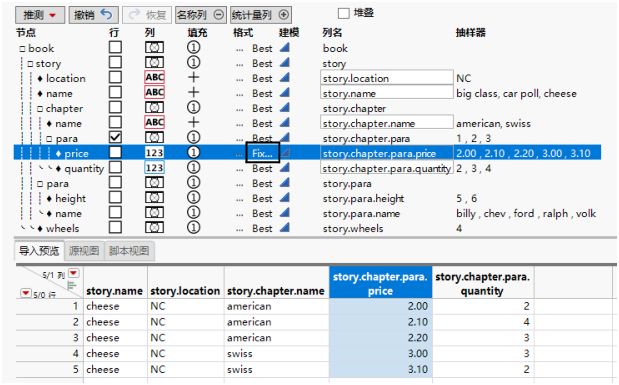Switch to the 源视图 tab
This screenshot has height=385, width=619.
(84, 251)
